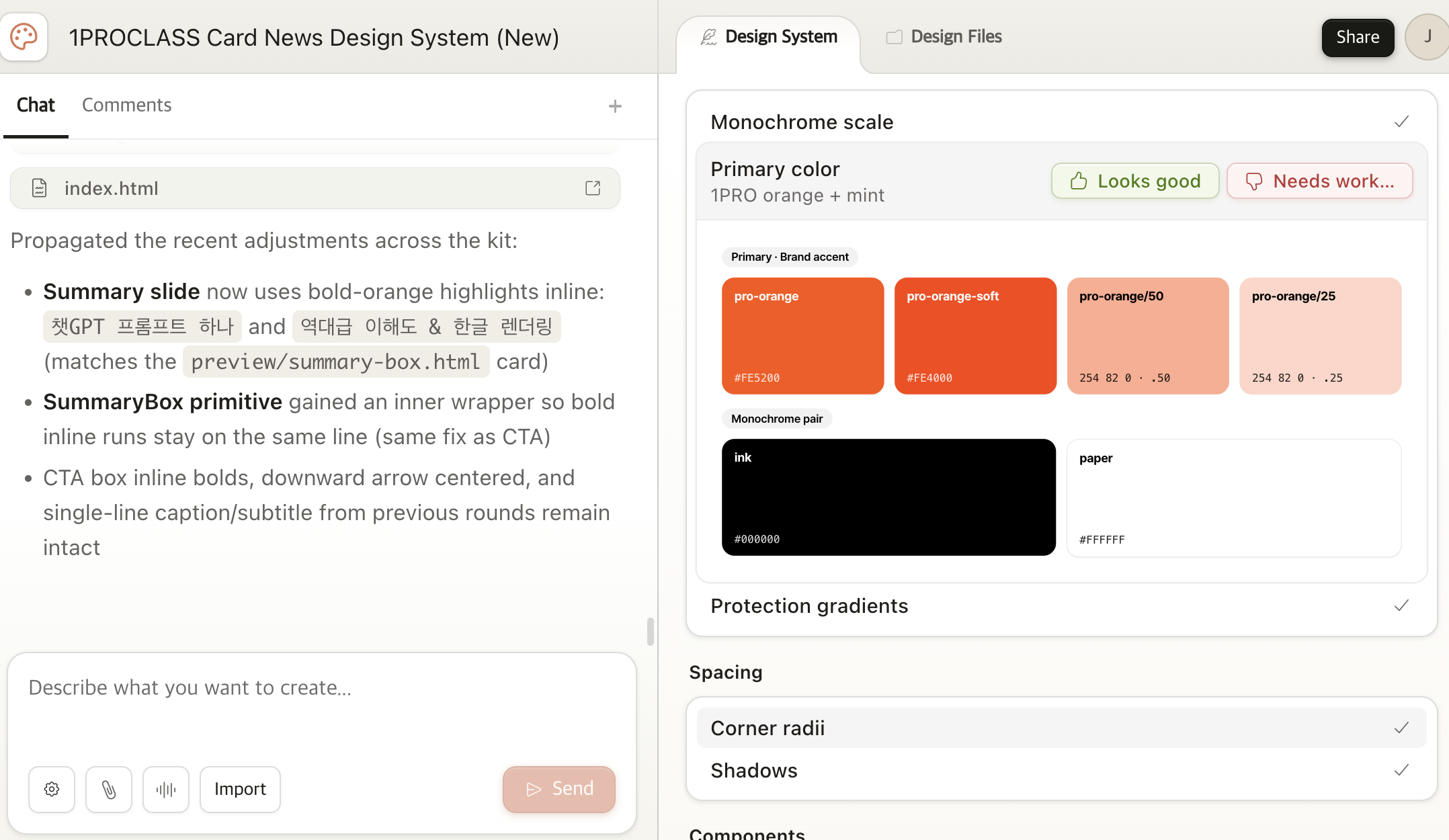Expand the Corner radii section
The width and height of the screenshot is (1449, 840).
(x=768, y=728)
